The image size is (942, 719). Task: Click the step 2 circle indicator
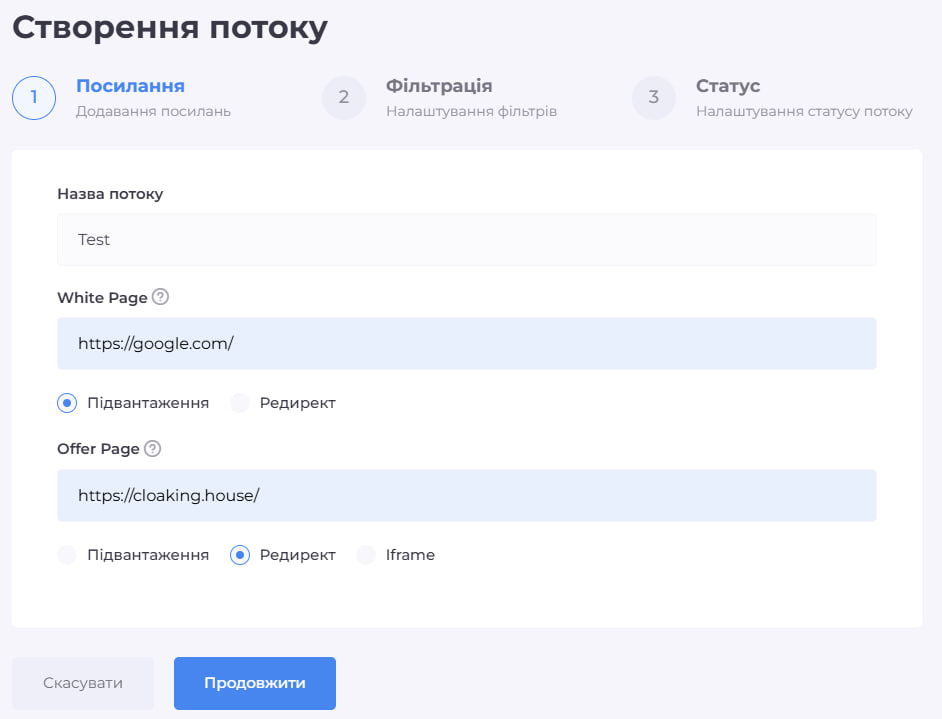344,98
